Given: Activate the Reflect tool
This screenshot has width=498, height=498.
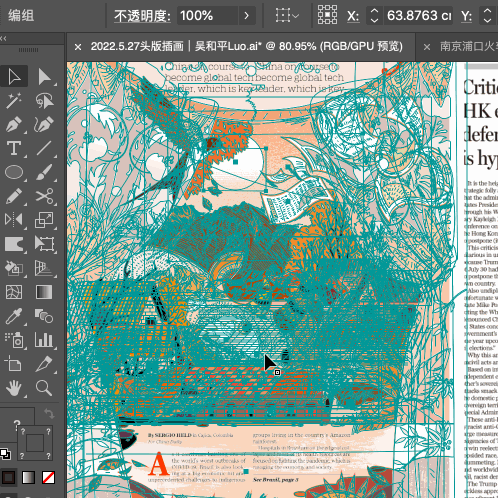Looking at the screenshot, I should pyautogui.click(x=14, y=220).
